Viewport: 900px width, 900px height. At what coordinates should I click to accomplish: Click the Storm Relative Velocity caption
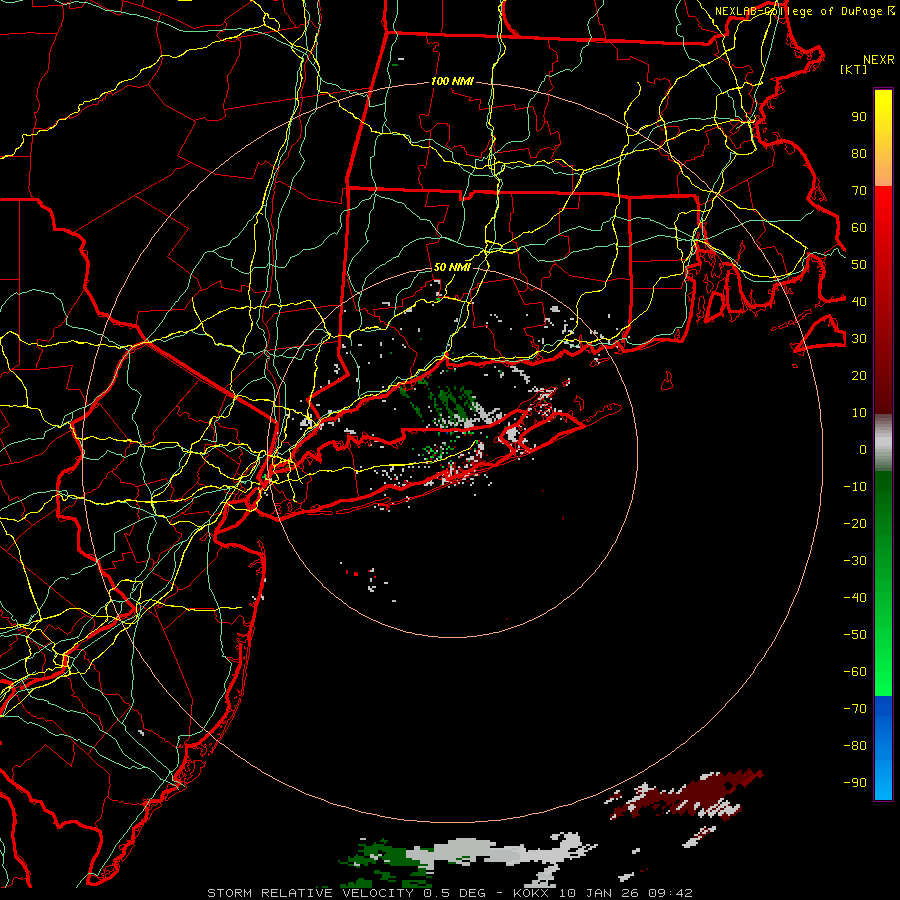pyautogui.click(x=449, y=893)
